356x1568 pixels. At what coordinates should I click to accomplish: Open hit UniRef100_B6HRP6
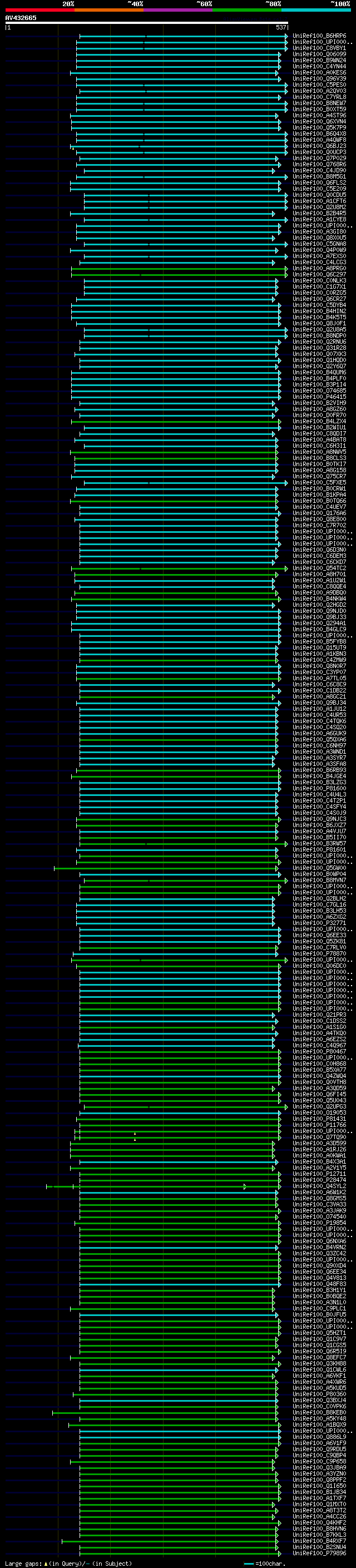pos(319,36)
